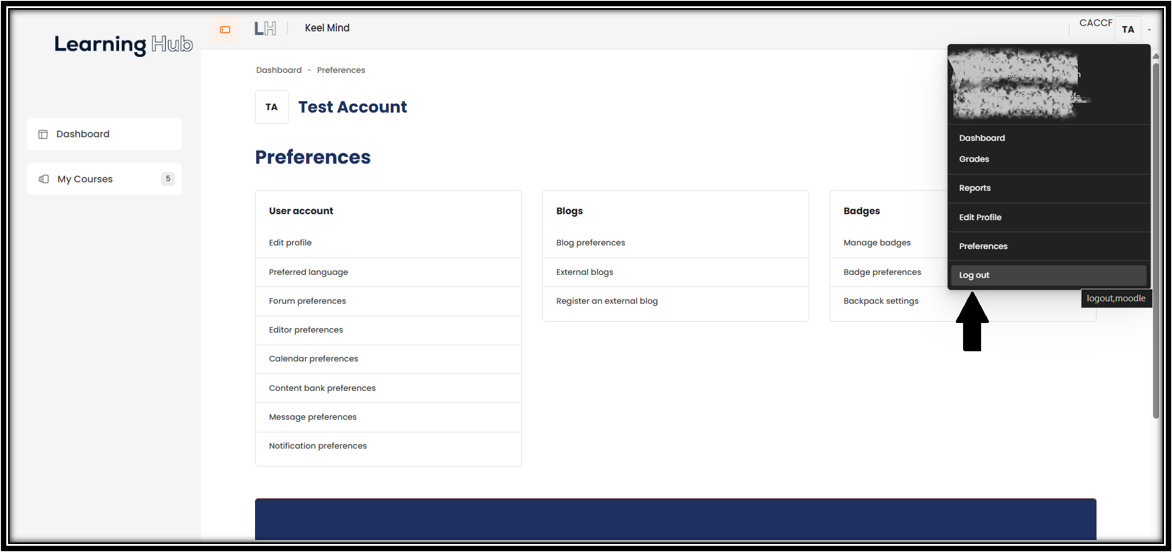Click the Dashboard breadcrumb link

tap(279, 70)
